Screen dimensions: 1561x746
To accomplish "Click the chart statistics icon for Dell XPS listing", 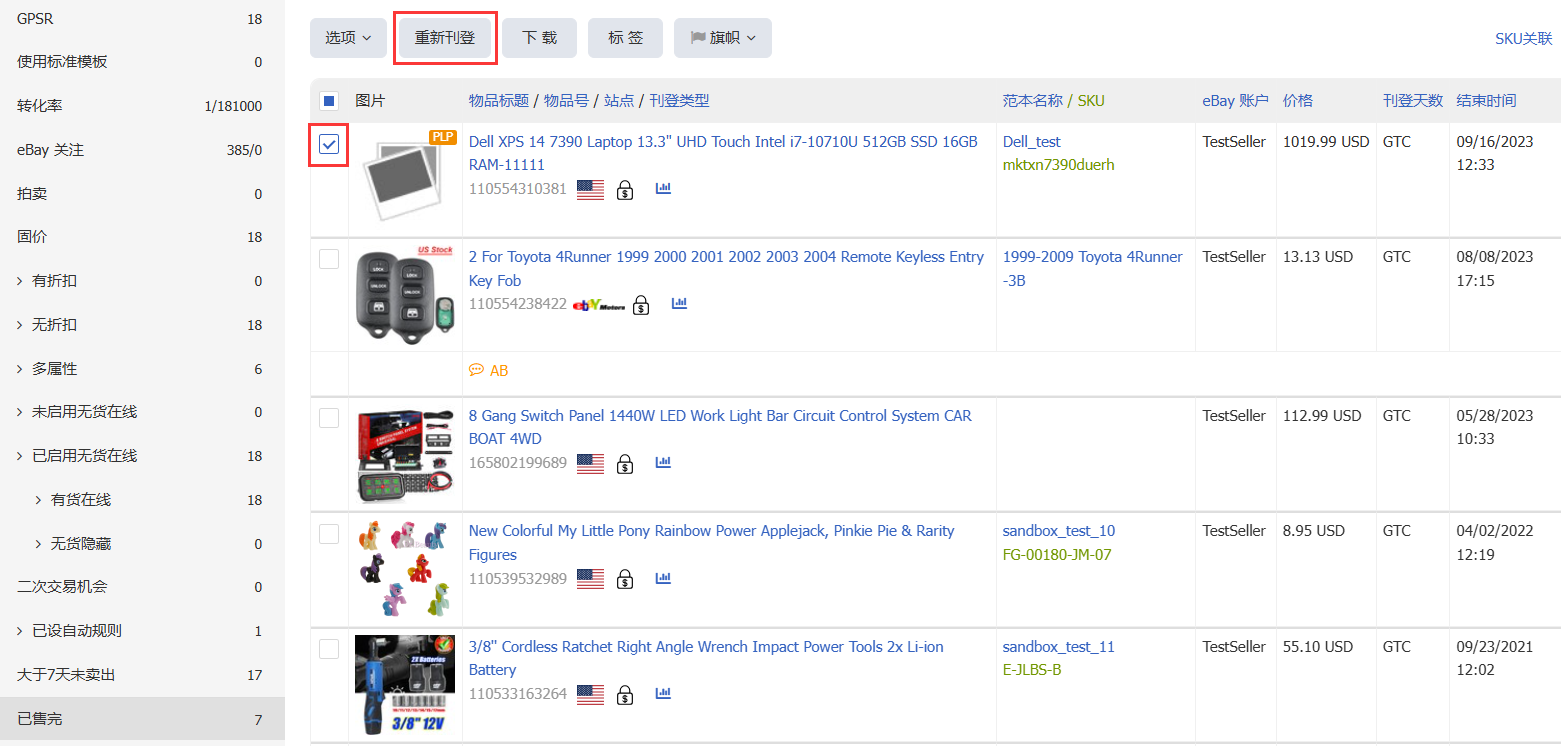I will [x=663, y=189].
